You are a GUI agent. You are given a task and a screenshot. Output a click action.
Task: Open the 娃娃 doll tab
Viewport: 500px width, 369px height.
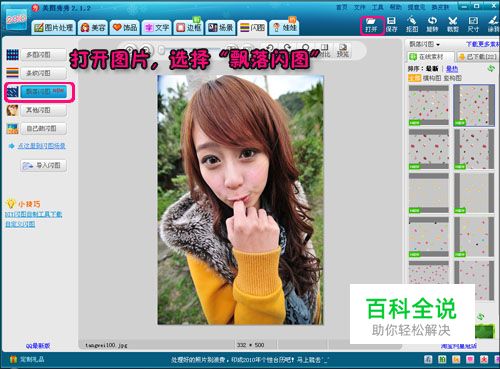tap(284, 27)
